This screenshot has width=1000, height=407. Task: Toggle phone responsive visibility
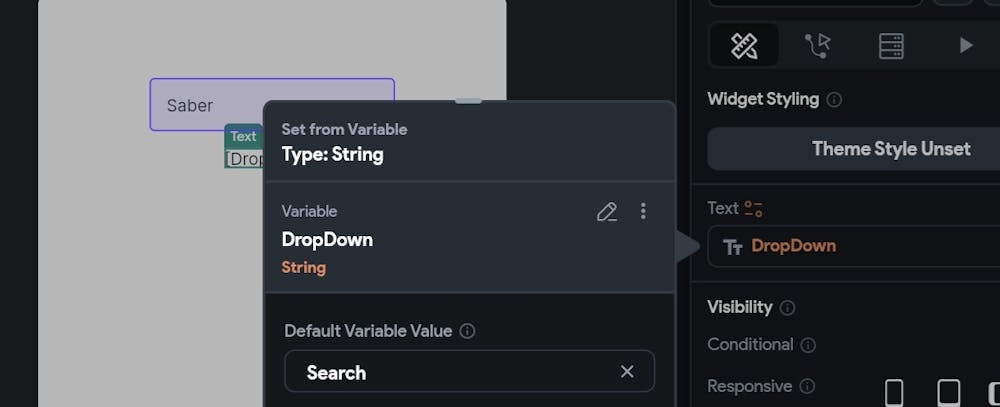[894, 392]
